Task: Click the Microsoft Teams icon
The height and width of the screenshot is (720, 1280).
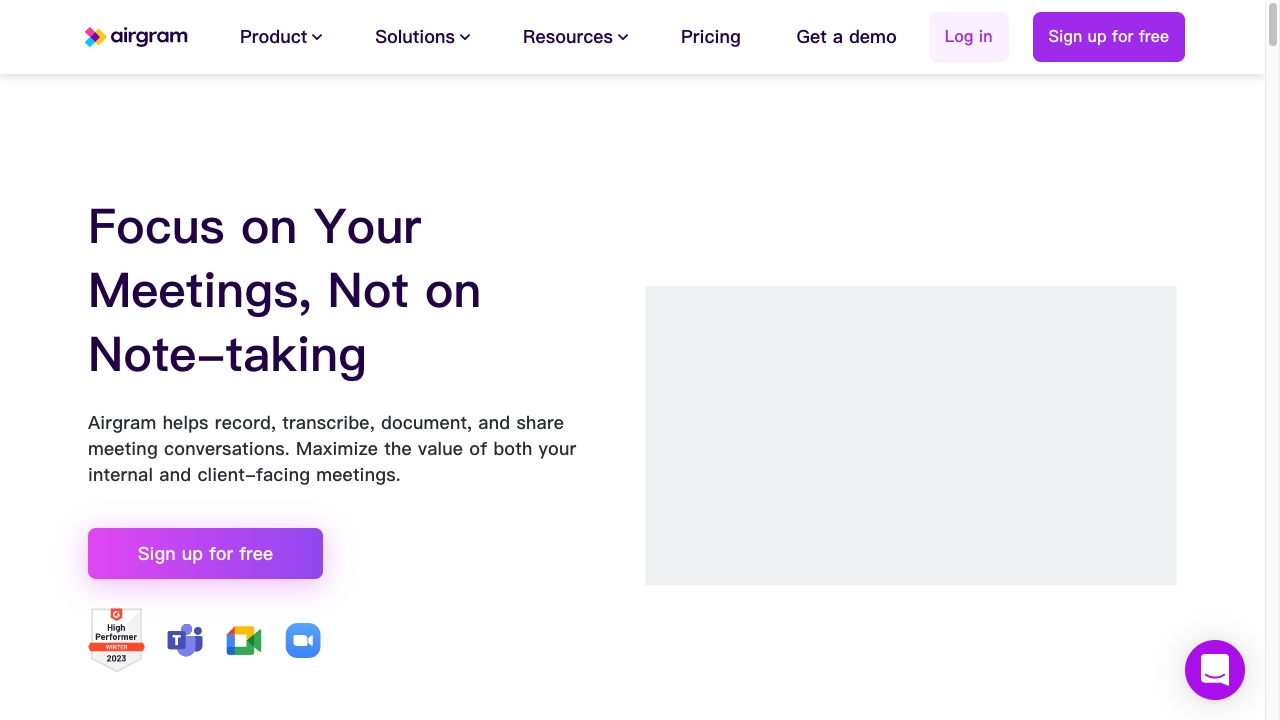Action: (x=185, y=640)
